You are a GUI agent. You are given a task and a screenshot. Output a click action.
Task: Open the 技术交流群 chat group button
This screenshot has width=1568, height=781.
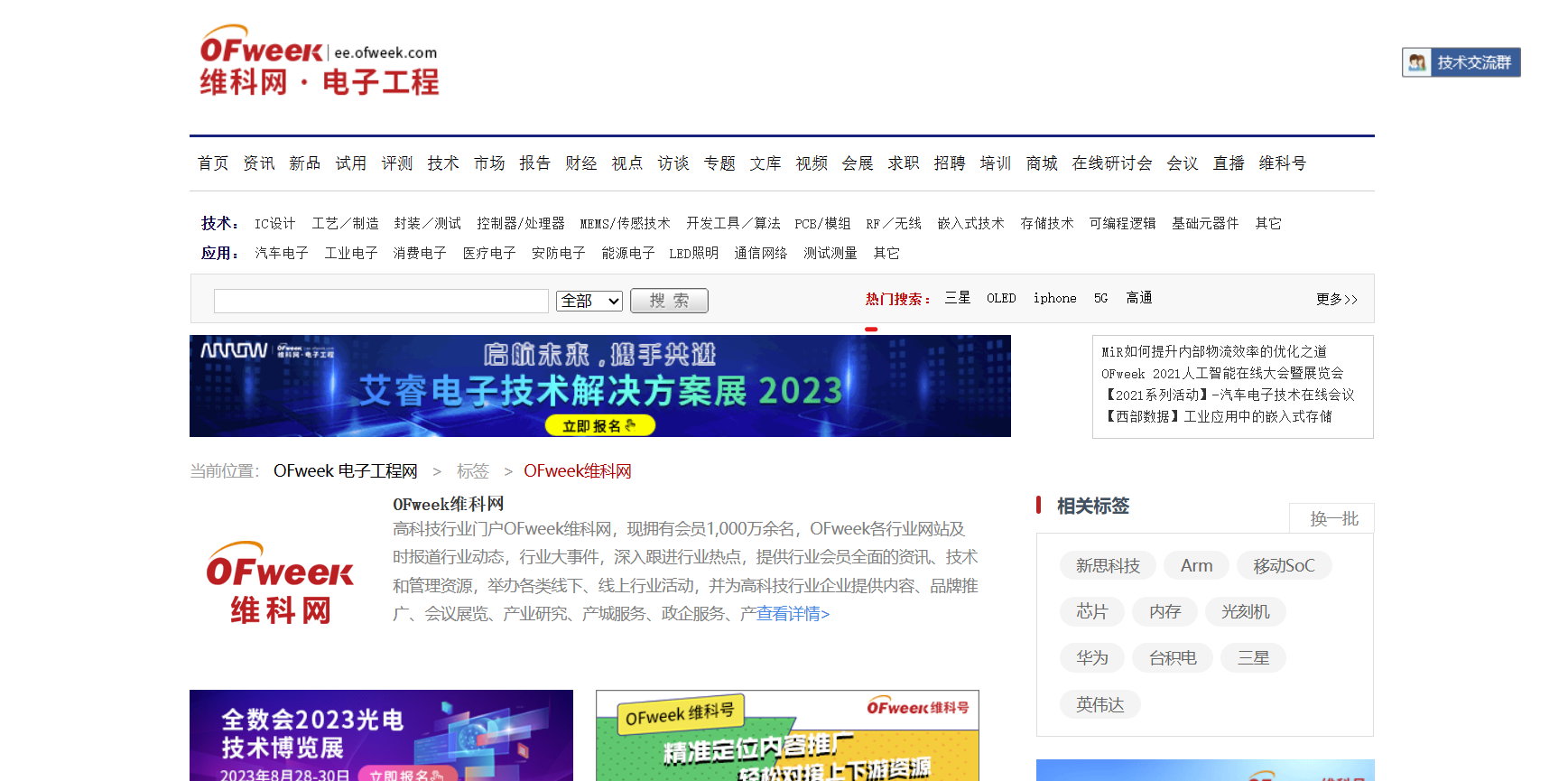point(1461,62)
